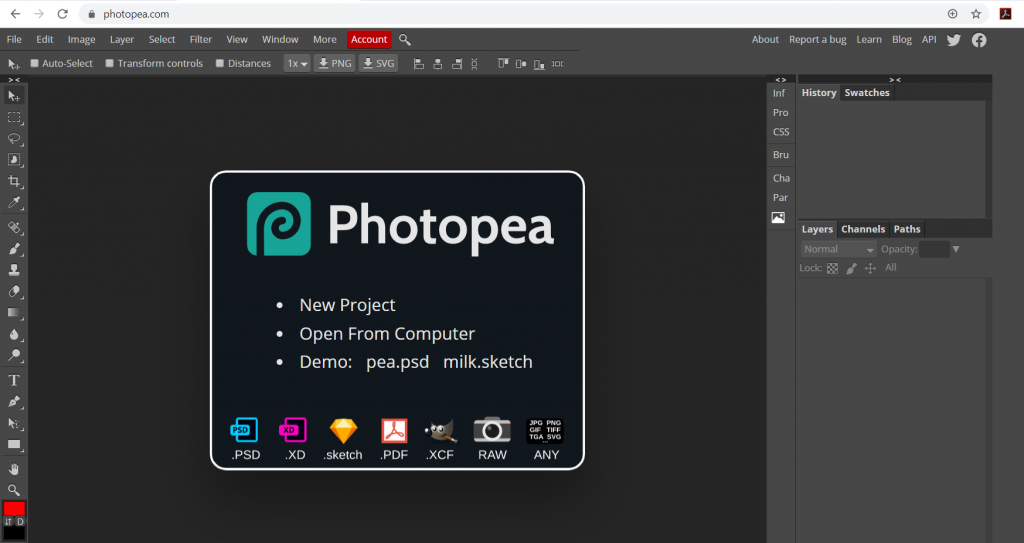
Task: Expand the narrow side panel column
Action: click(x=780, y=80)
